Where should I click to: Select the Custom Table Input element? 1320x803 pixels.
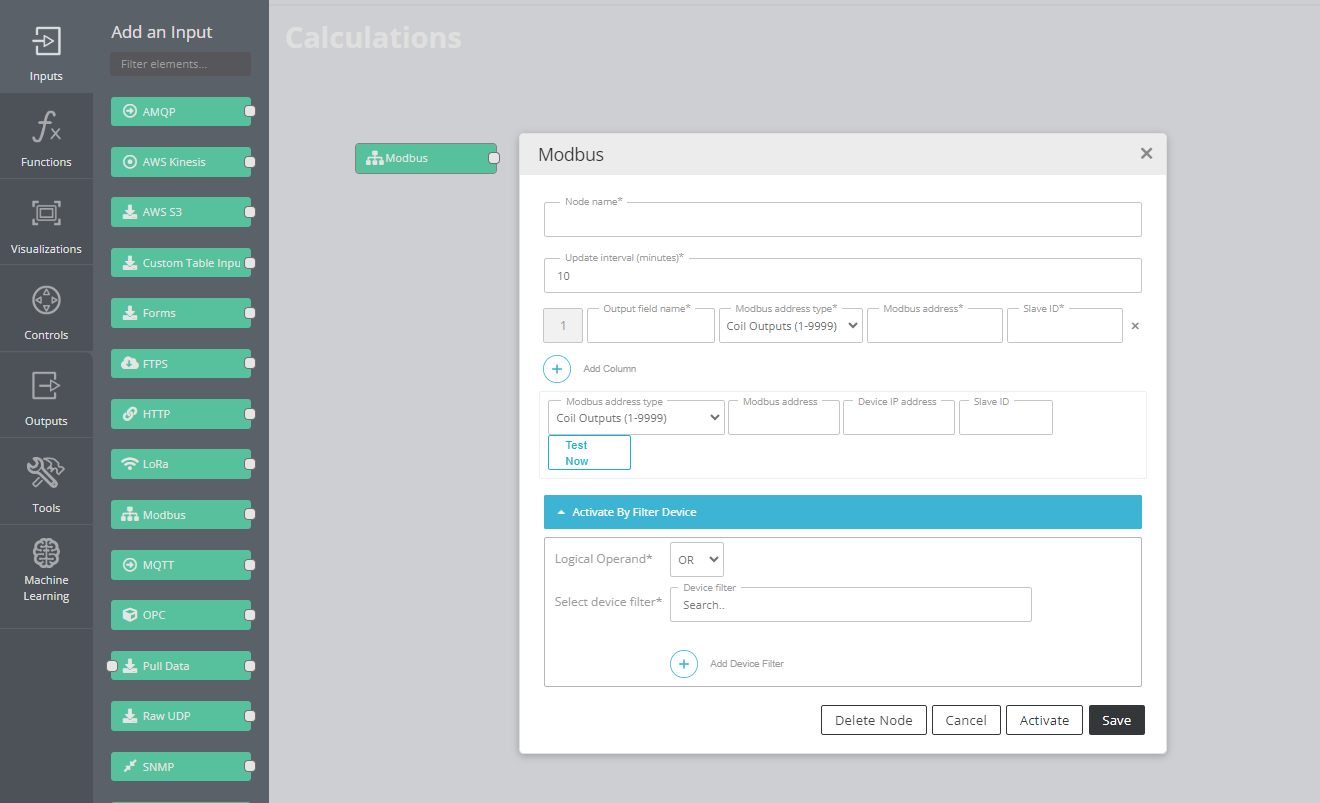180,263
